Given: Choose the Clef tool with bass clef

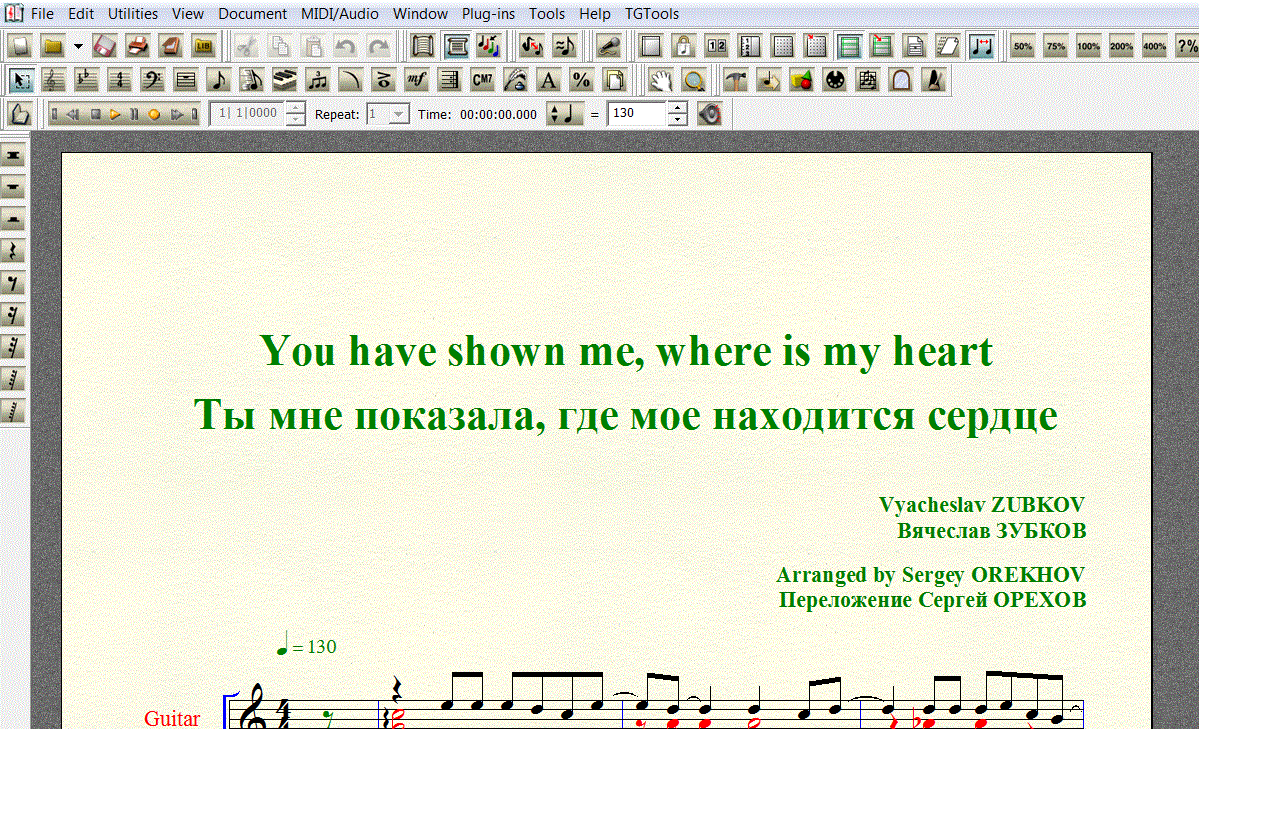Looking at the screenshot, I should (x=152, y=81).
